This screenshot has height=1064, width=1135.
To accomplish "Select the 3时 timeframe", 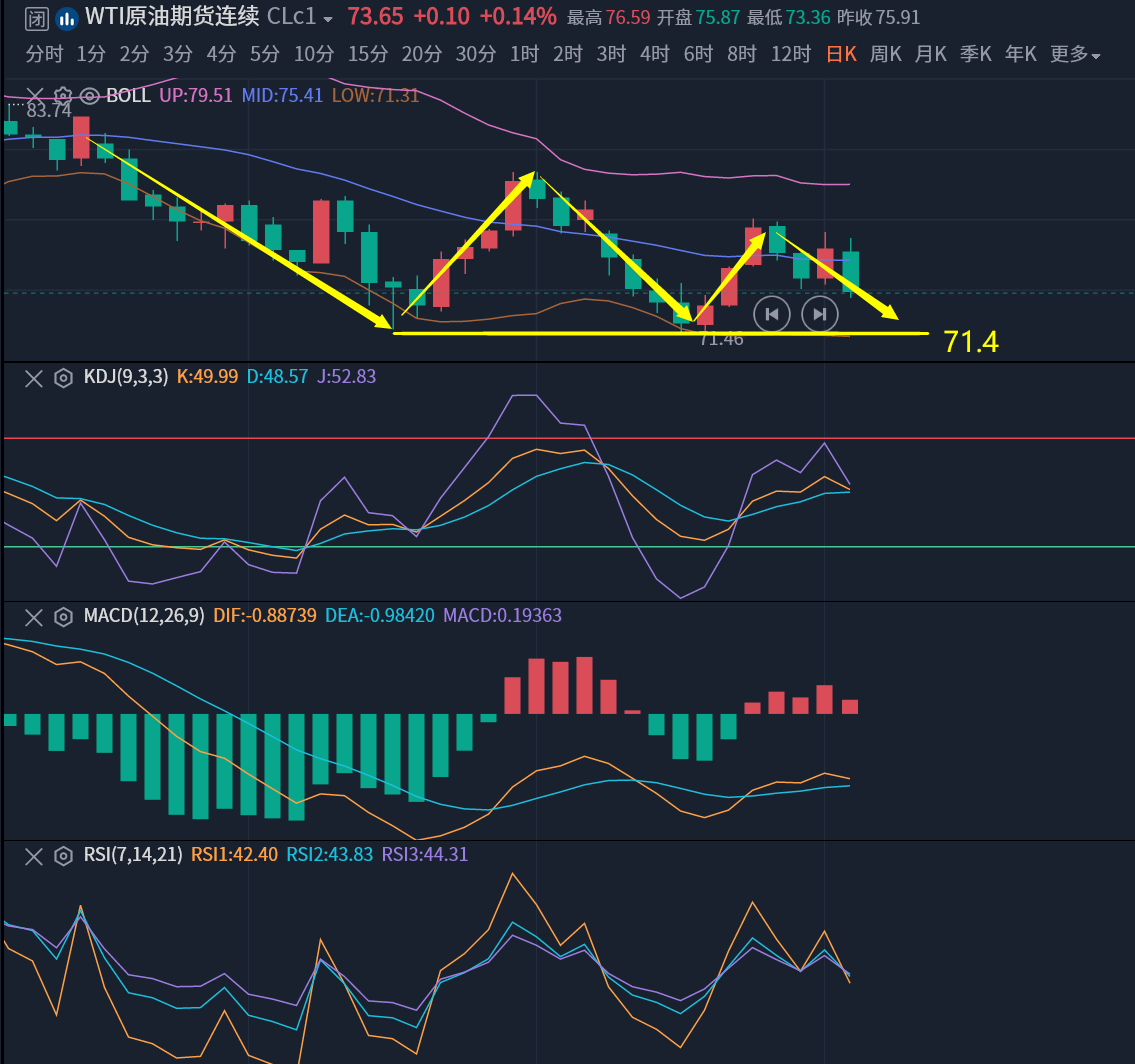I will pos(612,54).
